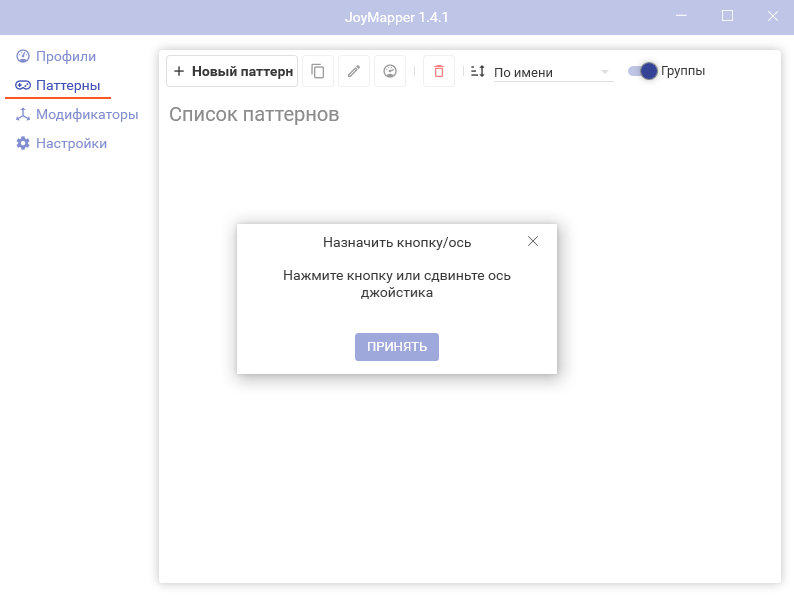Click the arrow of the sort combo box

click(x=605, y=72)
